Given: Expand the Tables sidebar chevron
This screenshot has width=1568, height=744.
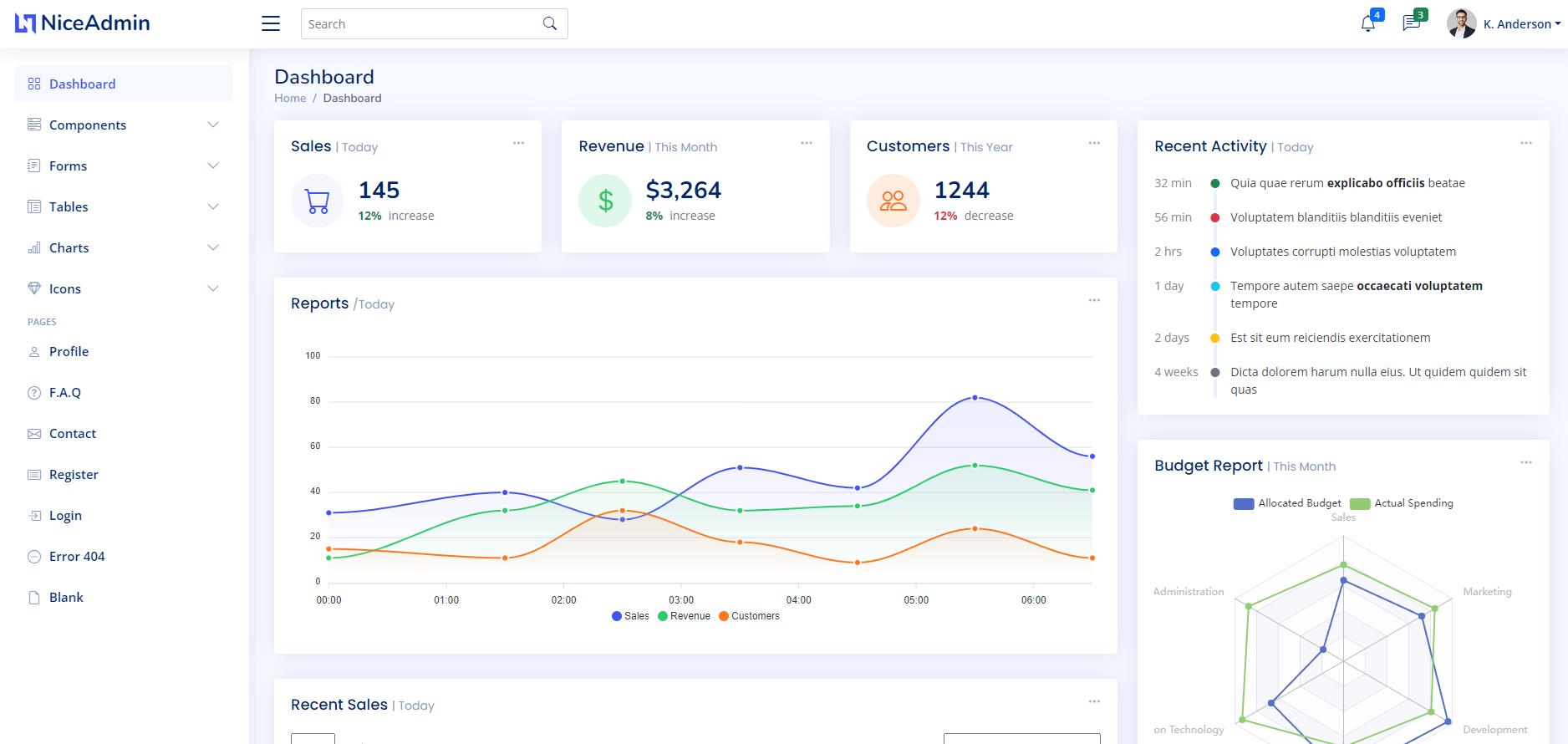Looking at the screenshot, I should pos(213,206).
